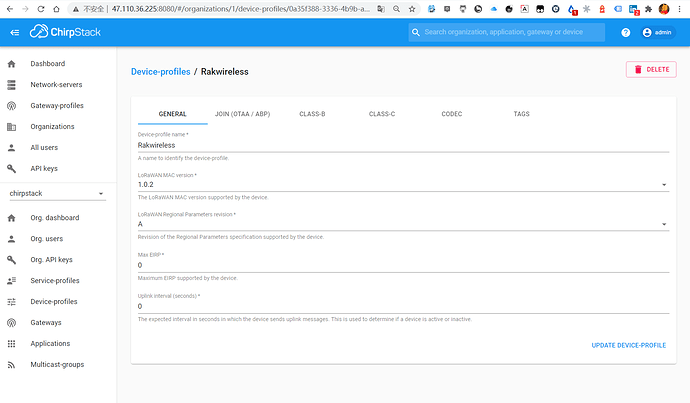Click the Device-profile name input field
This screenshot has height=403, width=690.
click(400, 145)
